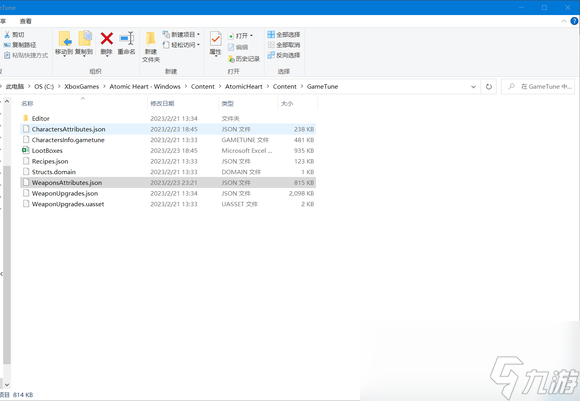Click the navigation pane scrollbar thumb

7,264
